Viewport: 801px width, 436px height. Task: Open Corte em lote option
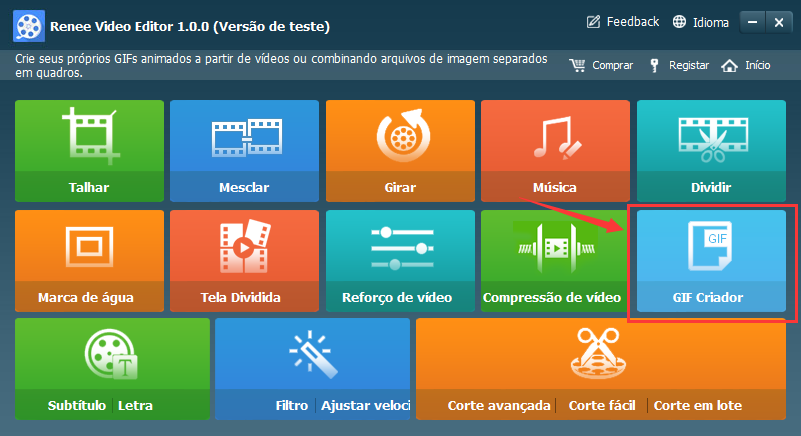pyautogui.click(x=698, y=406)
